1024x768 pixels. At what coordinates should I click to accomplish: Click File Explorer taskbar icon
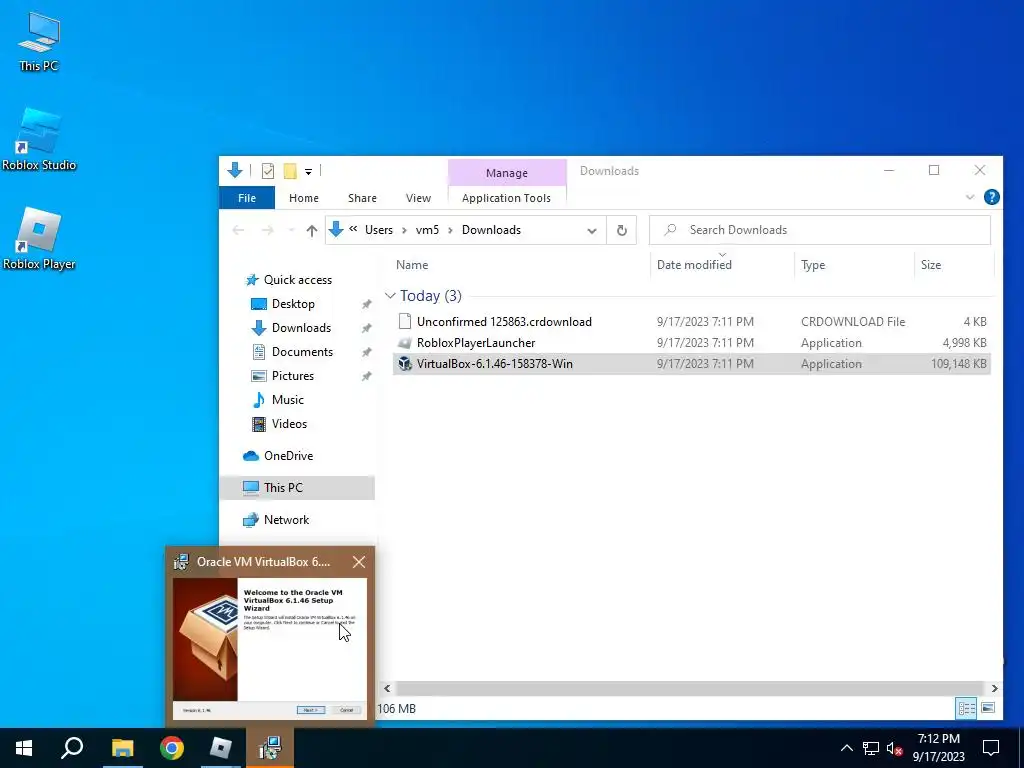(122, 748)
